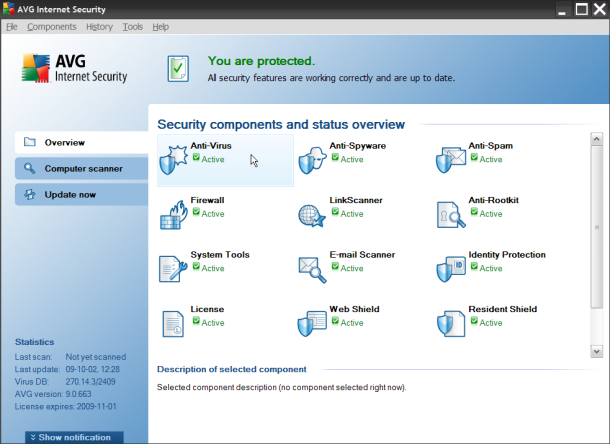610x444 pixels.
Task: Select the E-mail Scanner component label
Action: pos(362,255)
